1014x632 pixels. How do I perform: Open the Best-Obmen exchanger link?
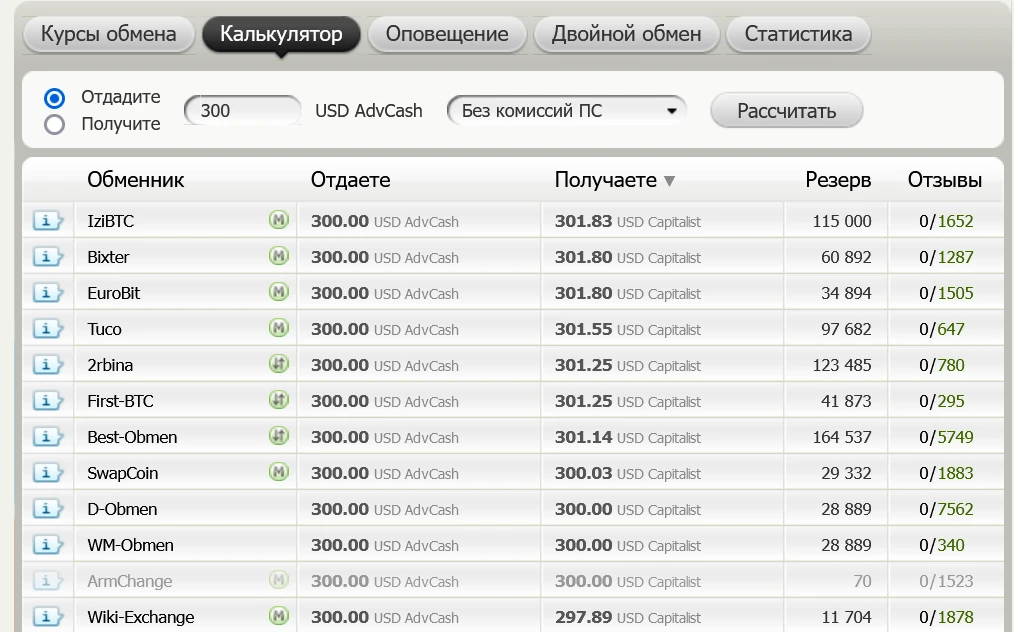[132, 437]
